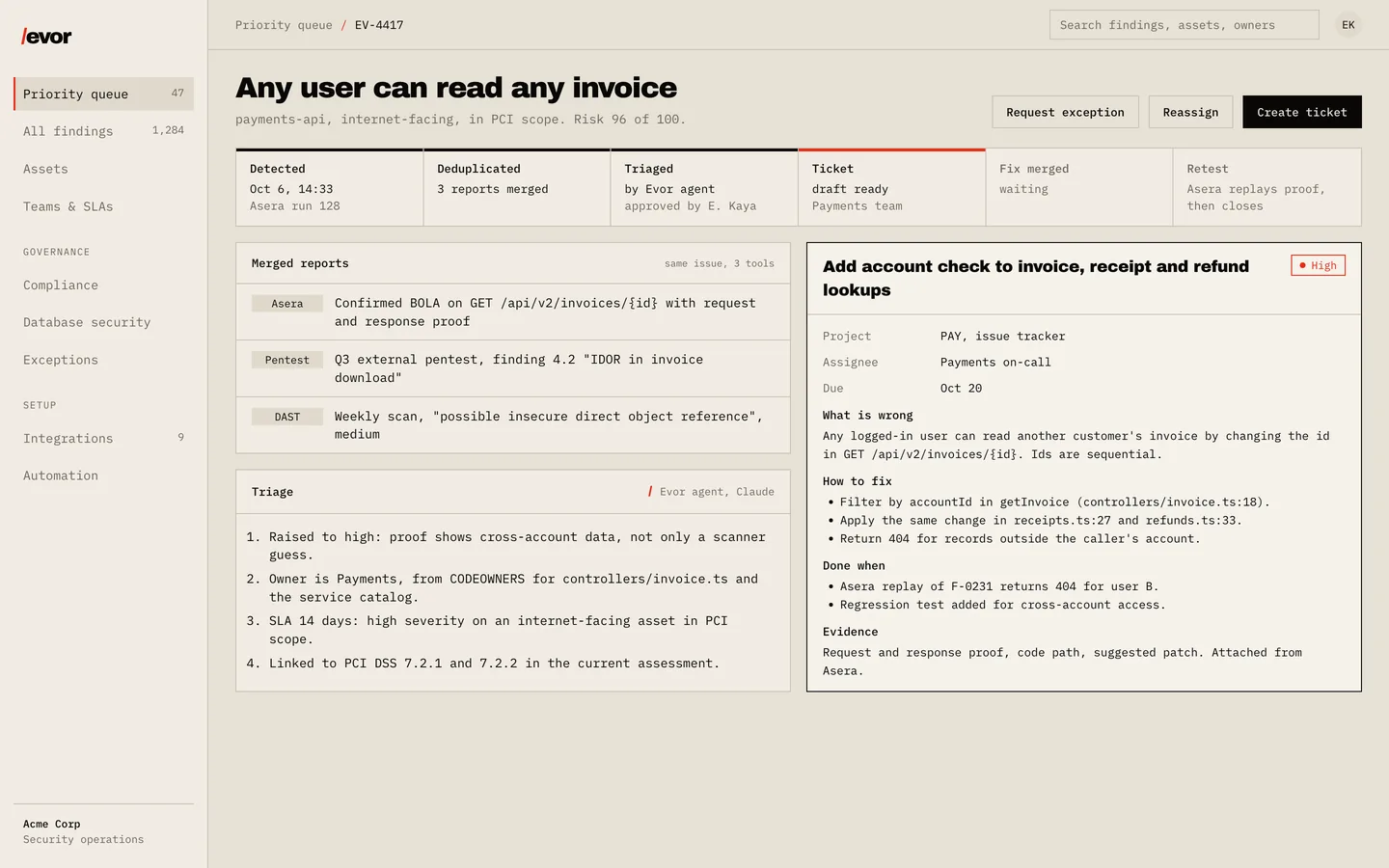Image resolution: width=1389 pixels, height=868 pixels.
Task: Click the 1,284 findings count
Action: point(168,130)
